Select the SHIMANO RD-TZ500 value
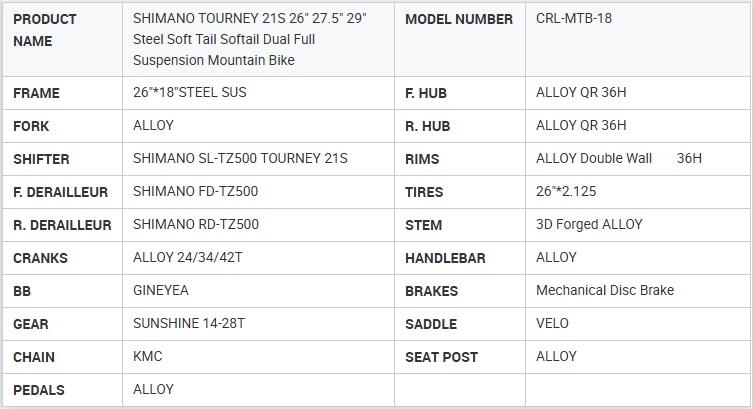 196,225
